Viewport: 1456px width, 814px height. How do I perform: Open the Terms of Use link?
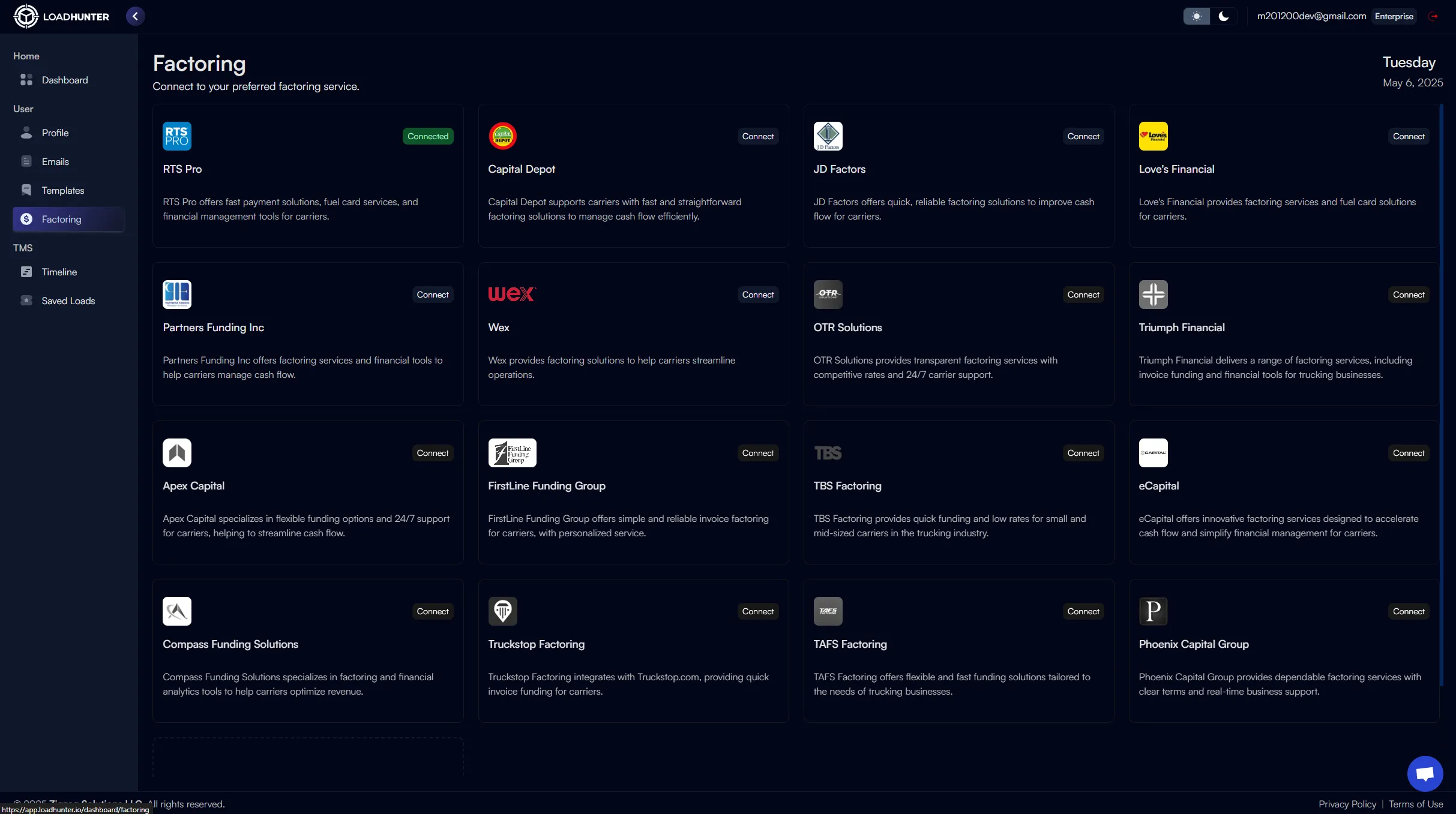pos(1416,804)
